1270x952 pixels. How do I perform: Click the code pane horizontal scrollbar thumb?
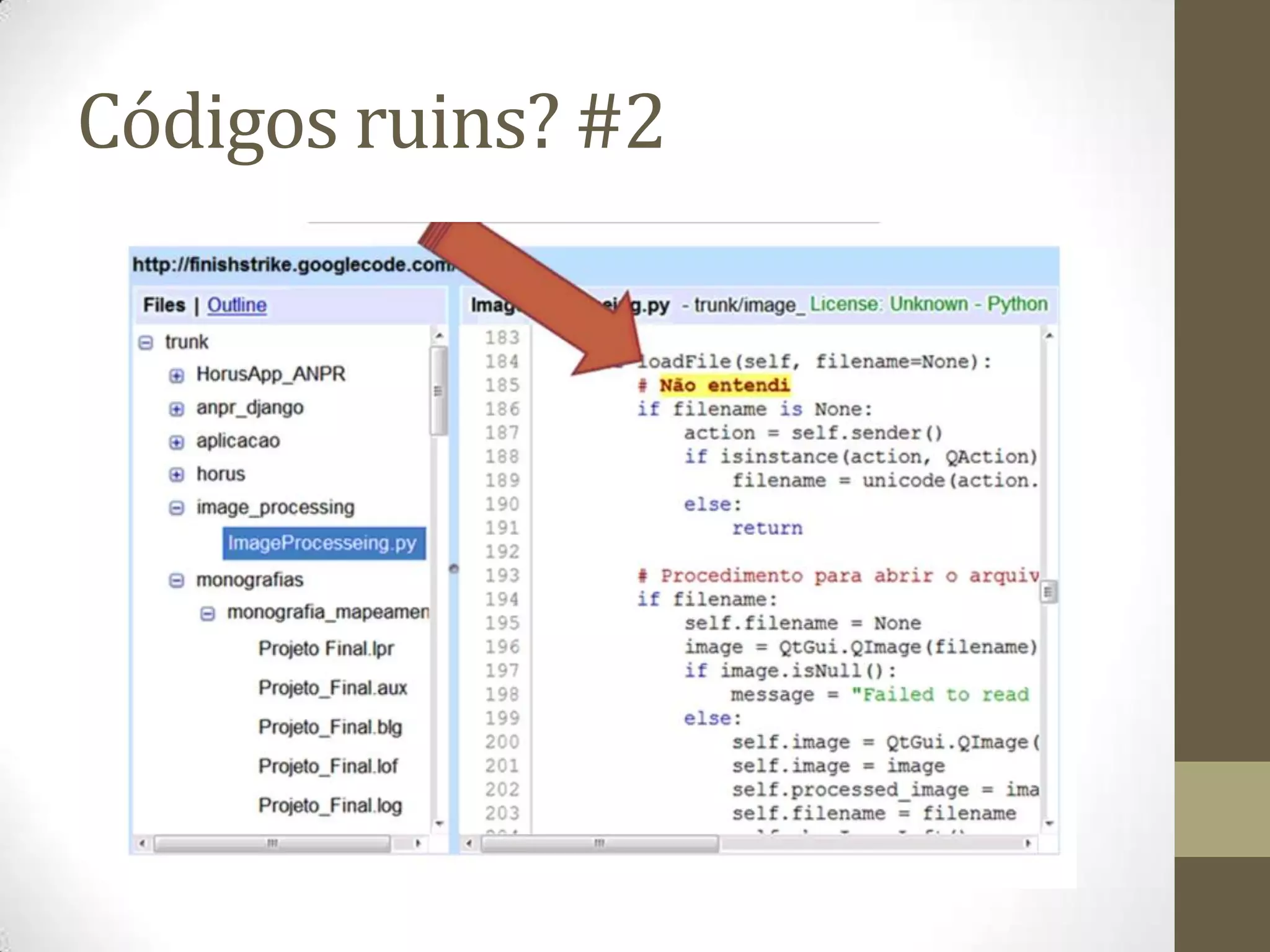tap(599, 844)
